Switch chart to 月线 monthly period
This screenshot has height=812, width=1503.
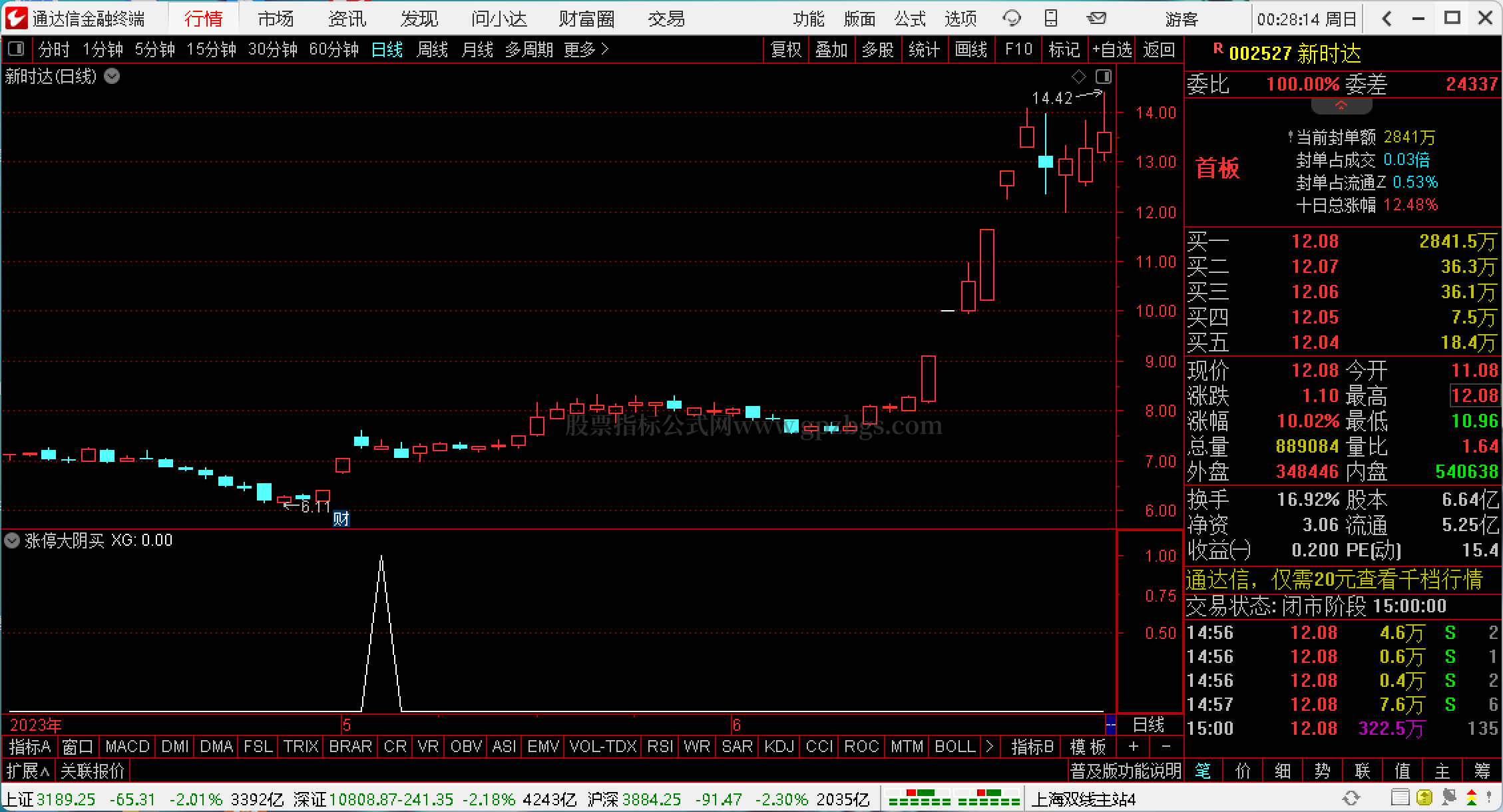[477, 49]
